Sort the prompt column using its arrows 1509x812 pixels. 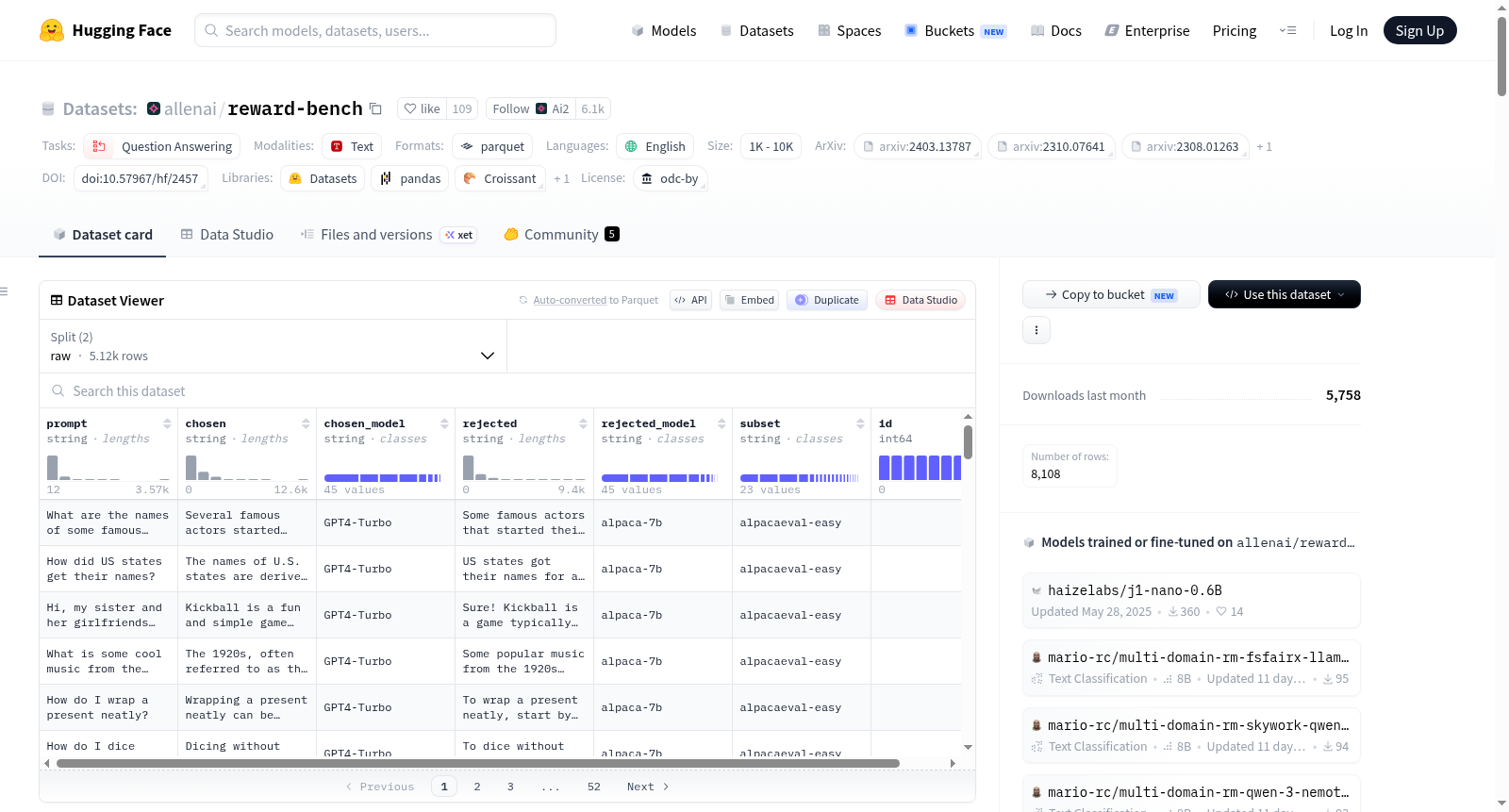click(x=167, y=423)
